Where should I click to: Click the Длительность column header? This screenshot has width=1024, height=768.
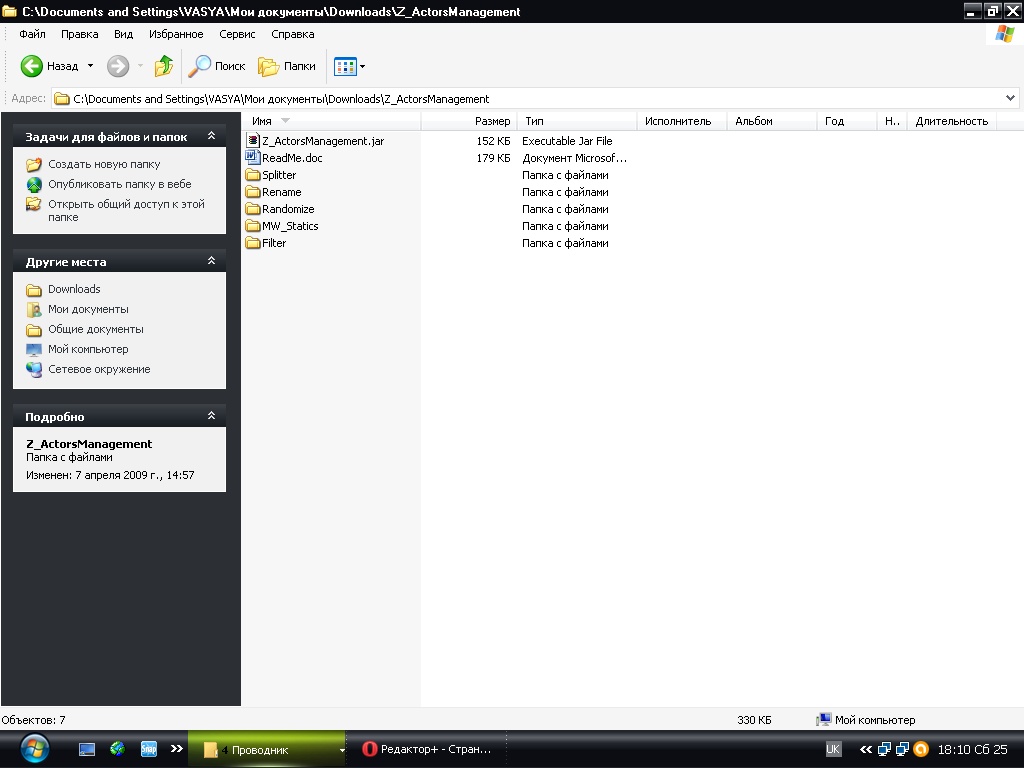[x=952, y=121]
